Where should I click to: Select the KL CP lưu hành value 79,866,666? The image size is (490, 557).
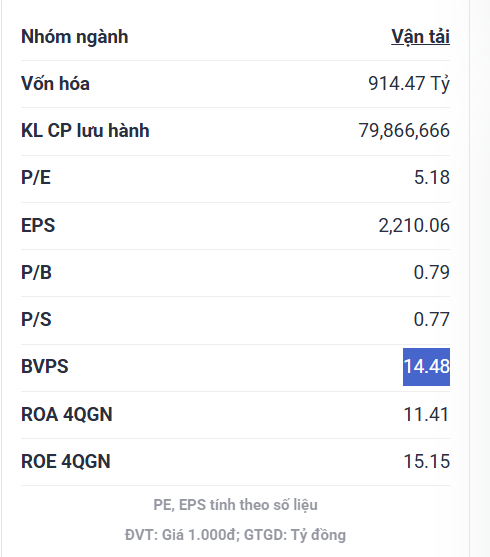tap(404, 130)
